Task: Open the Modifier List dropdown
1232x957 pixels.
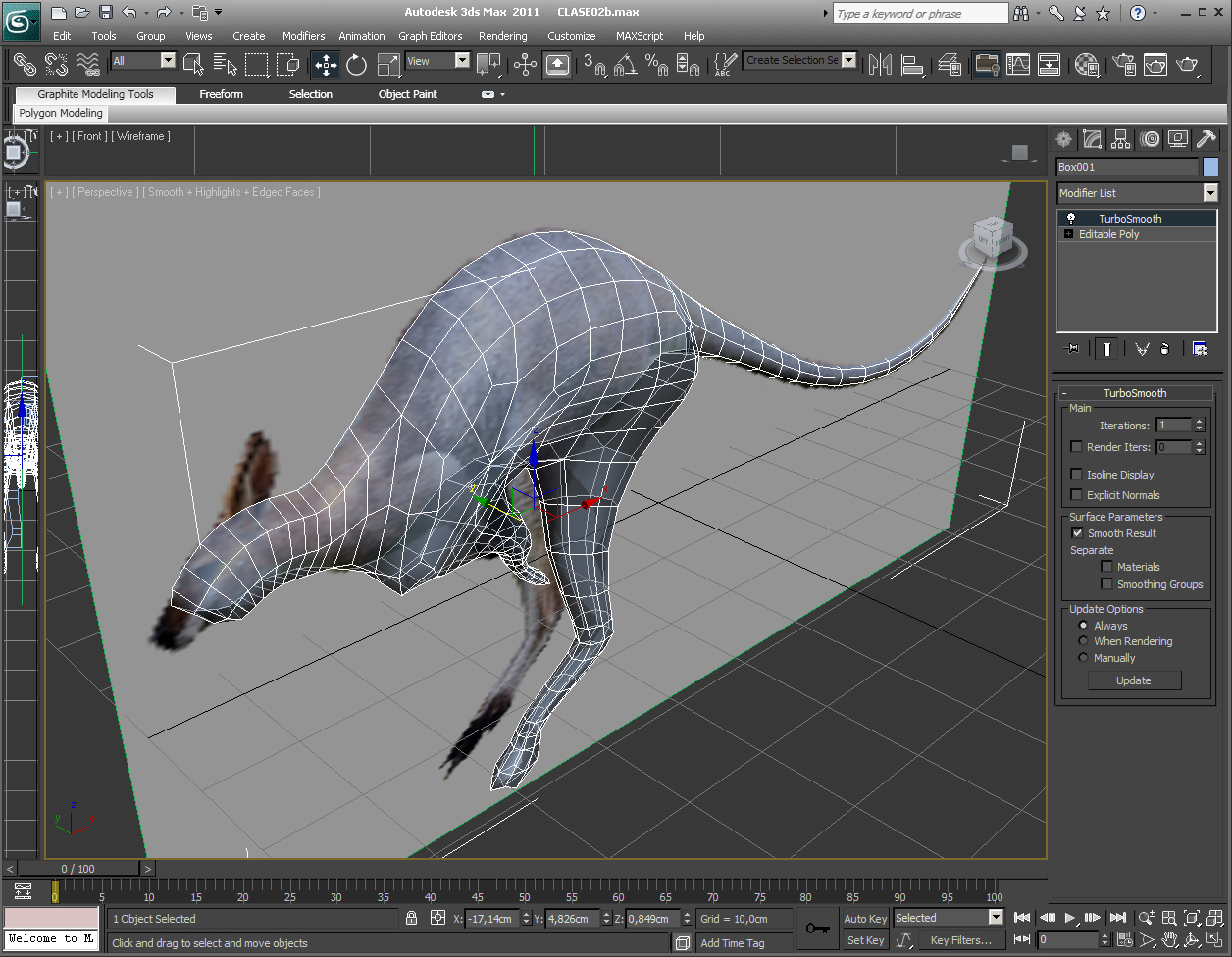Action: (1209, 193)
